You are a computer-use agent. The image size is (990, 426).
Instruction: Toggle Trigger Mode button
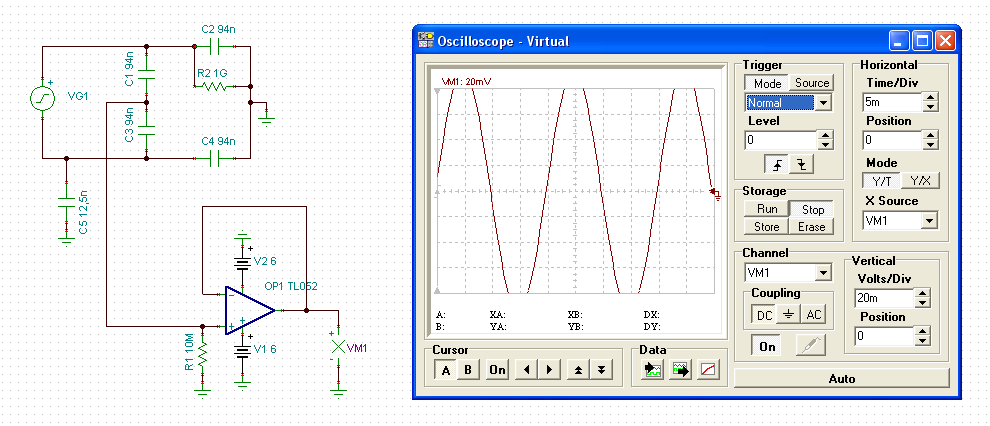click(767, 83)
